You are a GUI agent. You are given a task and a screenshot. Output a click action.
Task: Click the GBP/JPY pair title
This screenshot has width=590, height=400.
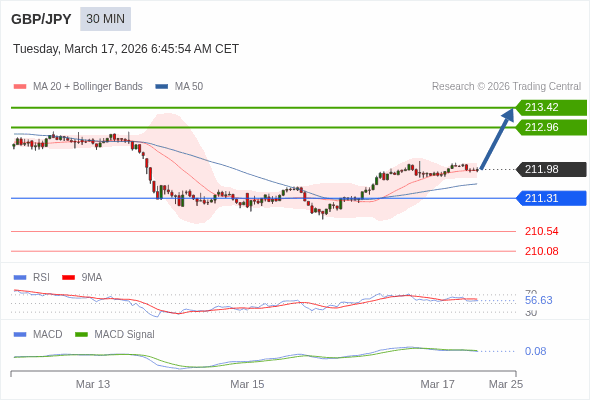(x=41, y=19)
